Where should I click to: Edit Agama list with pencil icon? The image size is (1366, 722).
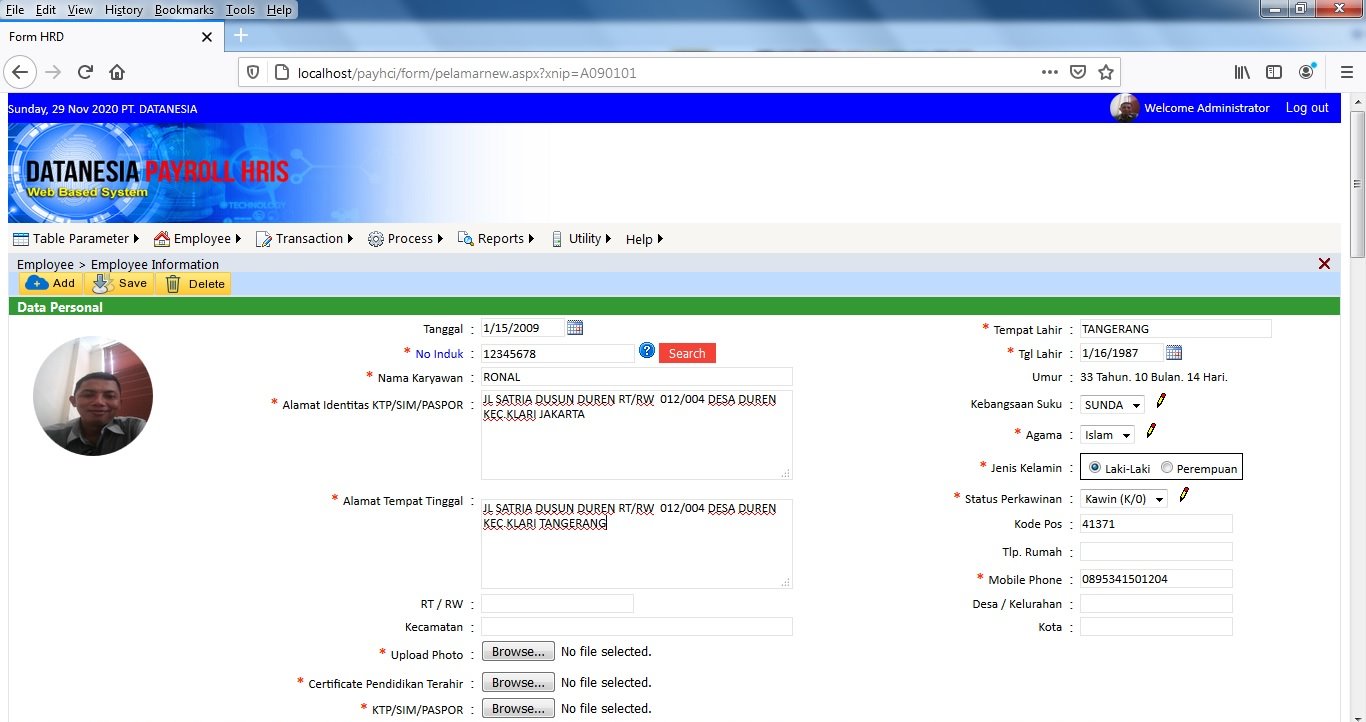coord(1151,431)
